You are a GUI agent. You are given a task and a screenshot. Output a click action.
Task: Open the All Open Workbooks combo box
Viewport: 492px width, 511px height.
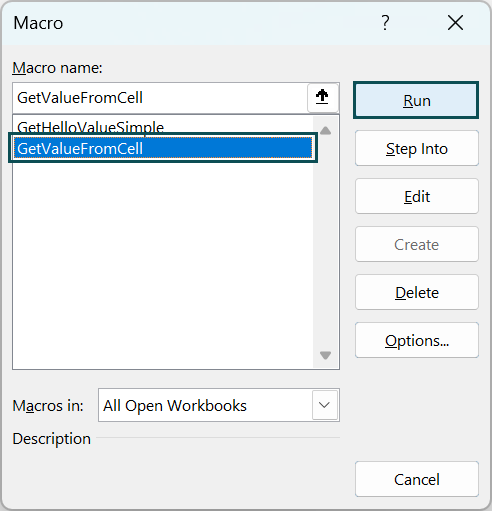pyautogui.click(x=219, y=405)
